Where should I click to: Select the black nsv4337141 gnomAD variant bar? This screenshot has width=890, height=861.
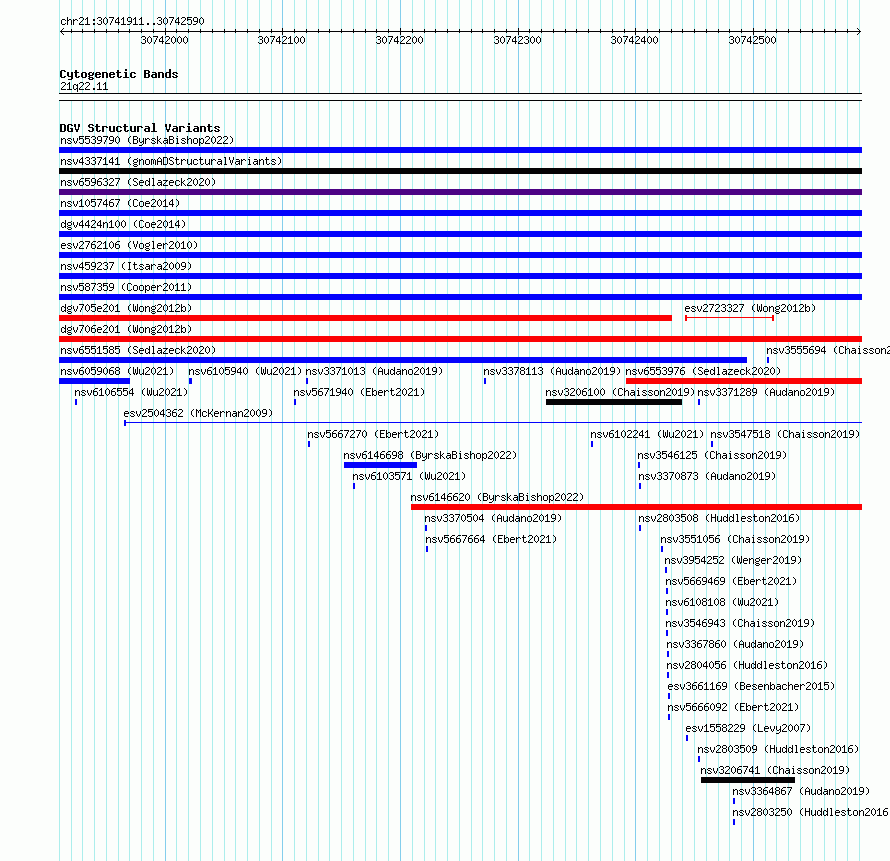460,171
